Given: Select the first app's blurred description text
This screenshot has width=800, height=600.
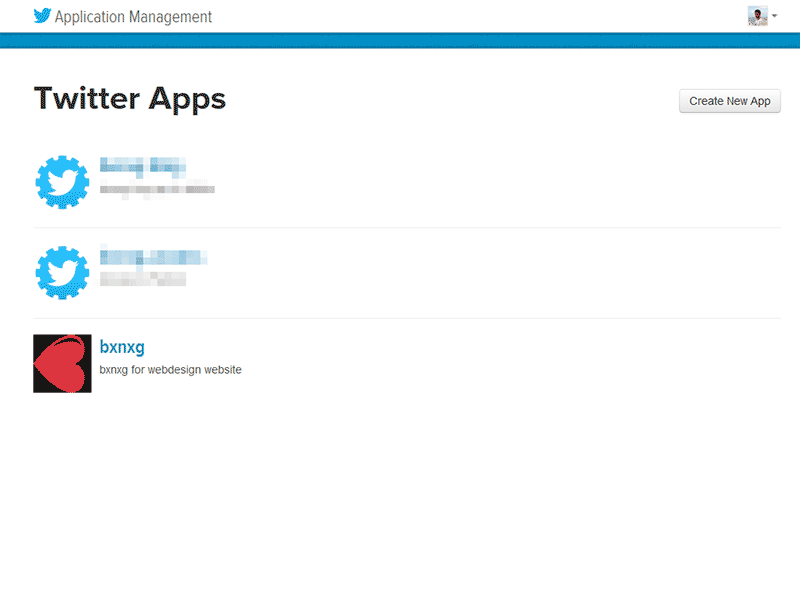Looking at the screenshot, I should [x=157, y=189].
